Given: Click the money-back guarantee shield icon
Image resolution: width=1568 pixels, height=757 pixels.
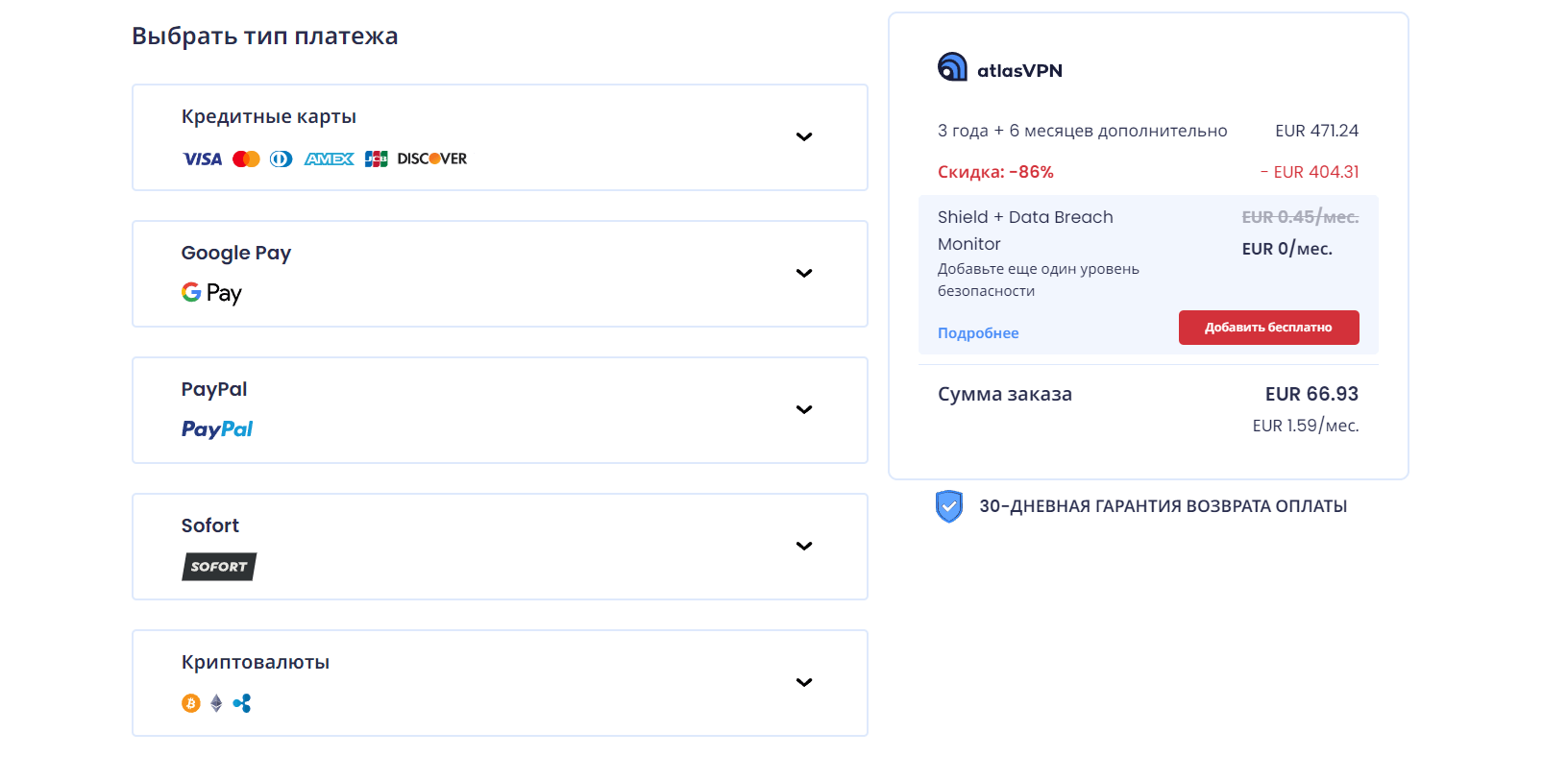Looking at the screenshot, I should tap(949, 506).
